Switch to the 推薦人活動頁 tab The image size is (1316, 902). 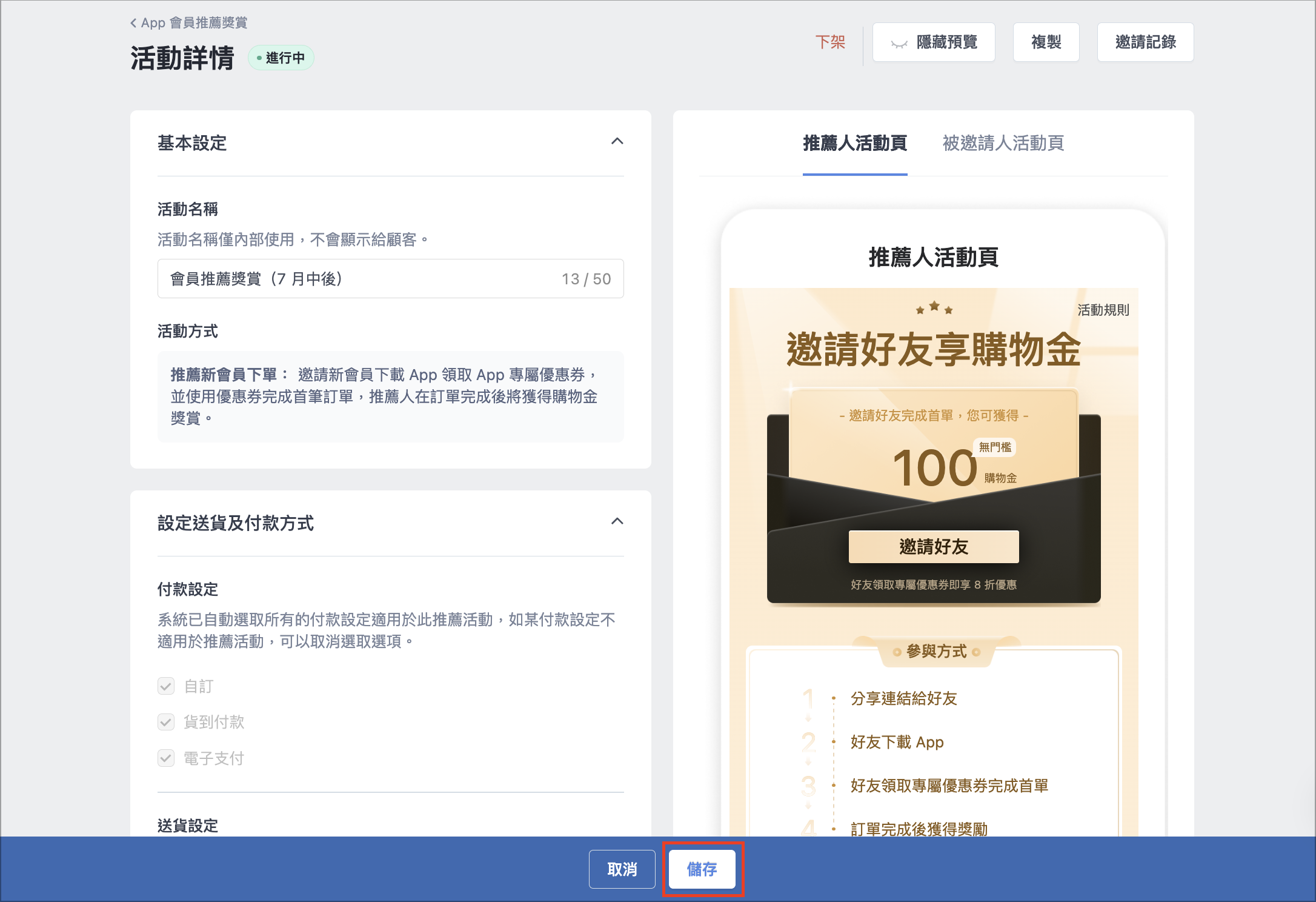click(x=855, y=144)
